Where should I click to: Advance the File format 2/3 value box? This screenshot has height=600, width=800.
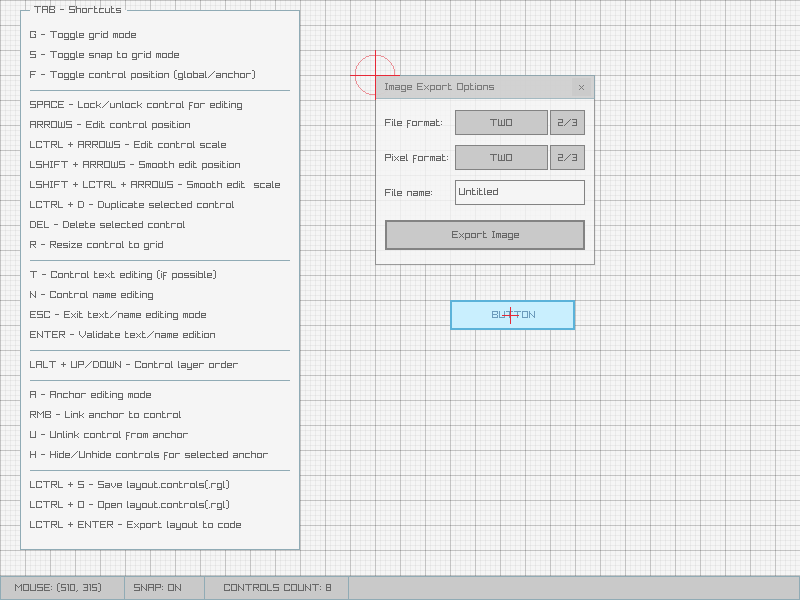pyautogui.click(x=566, y=122)
